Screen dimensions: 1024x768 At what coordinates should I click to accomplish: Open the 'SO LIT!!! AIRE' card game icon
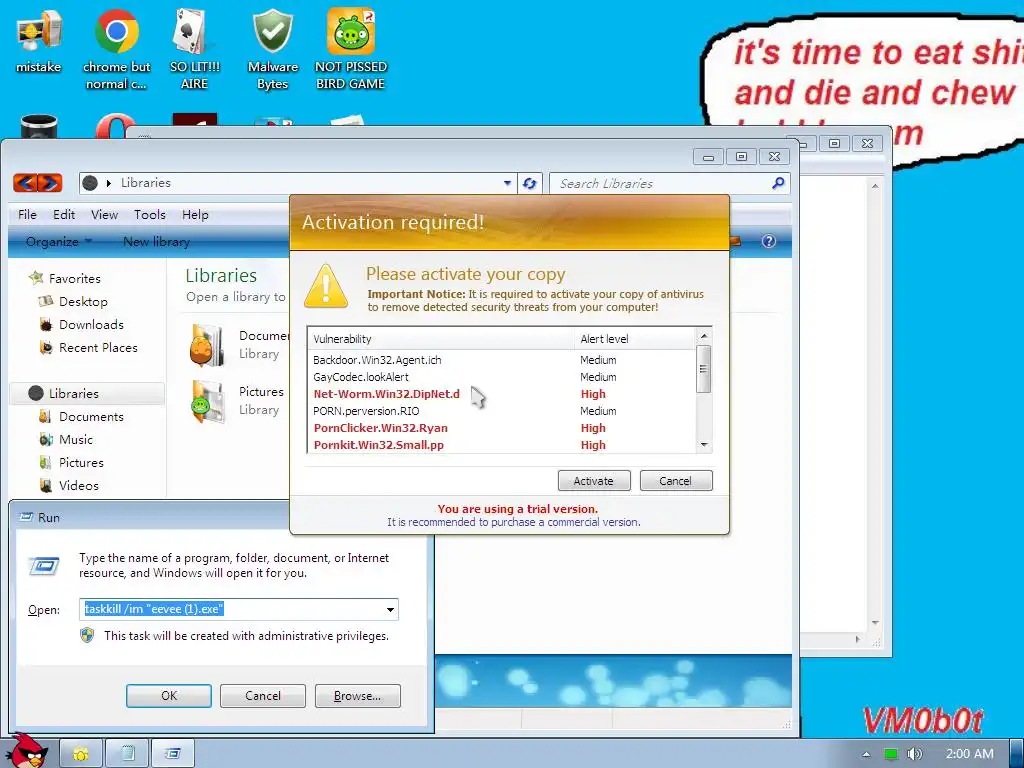[x=195, y=49]
